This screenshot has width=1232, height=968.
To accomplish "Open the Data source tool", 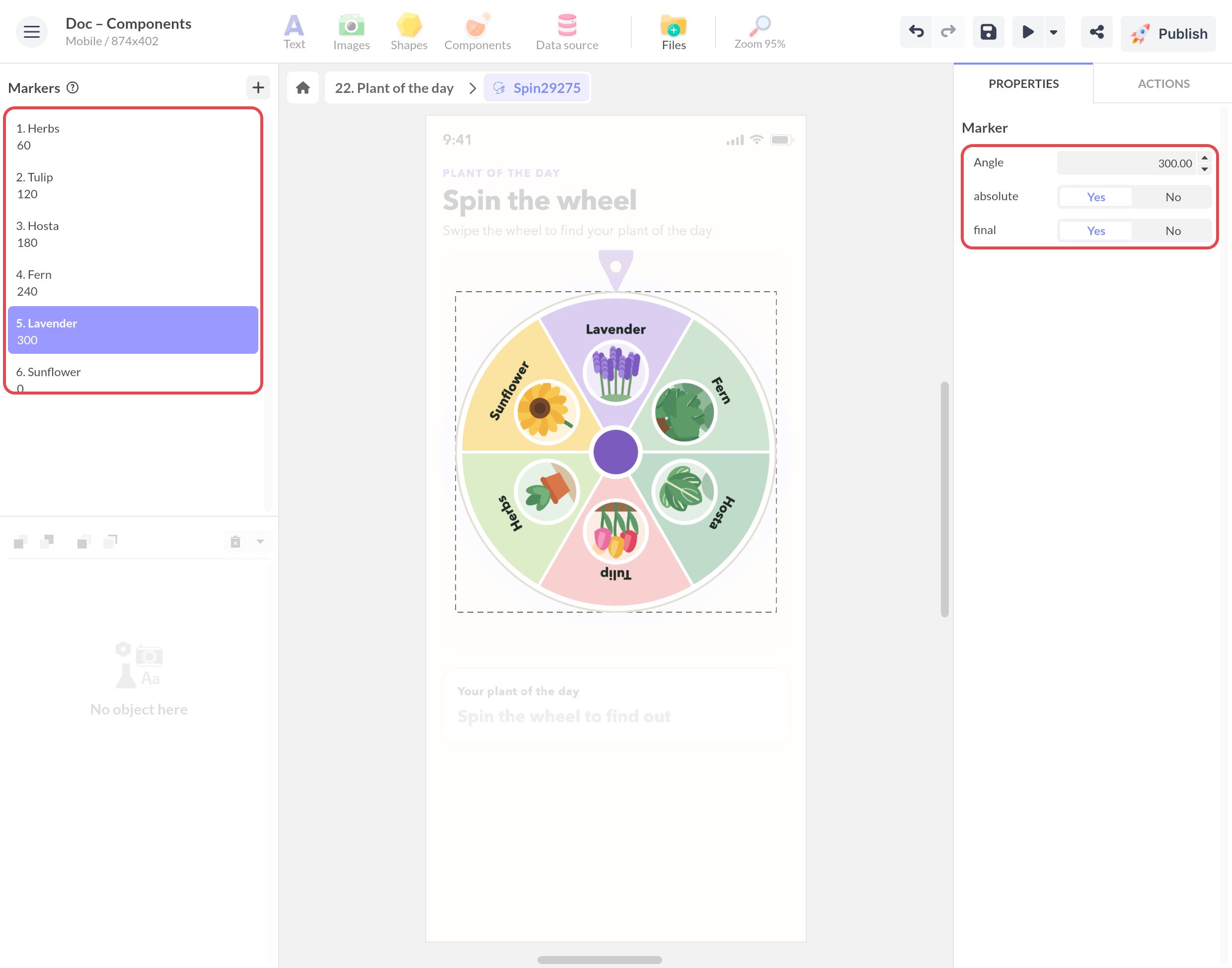I will point(567,32).
